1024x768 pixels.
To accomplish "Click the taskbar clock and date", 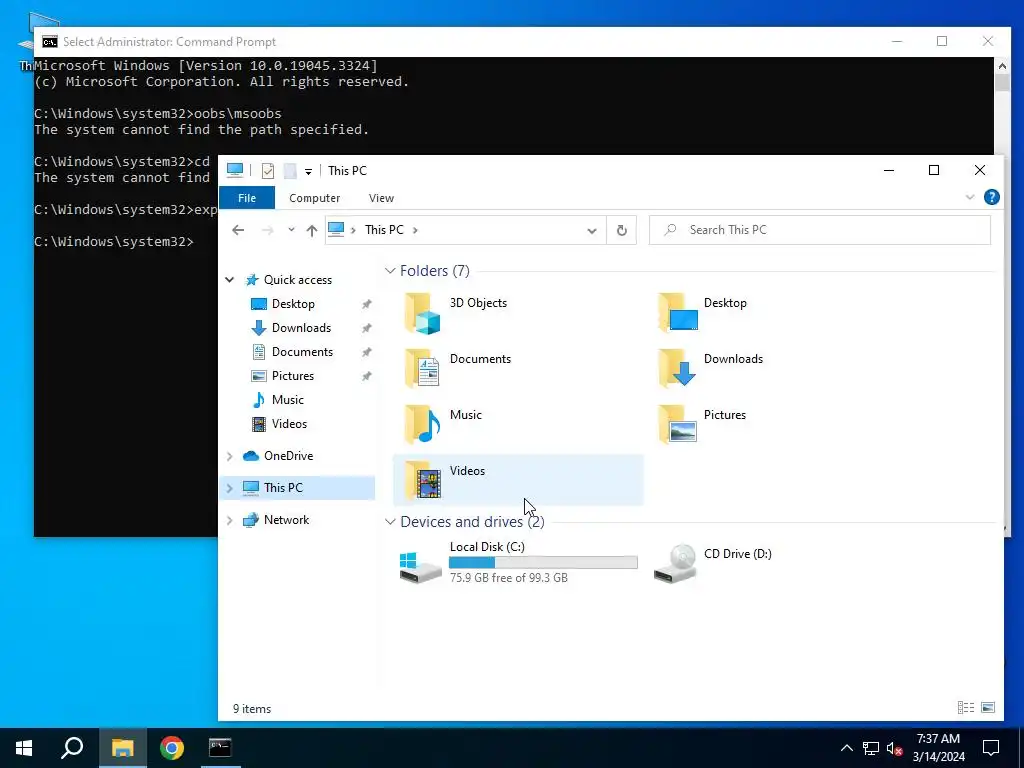I will click(938, 748).
